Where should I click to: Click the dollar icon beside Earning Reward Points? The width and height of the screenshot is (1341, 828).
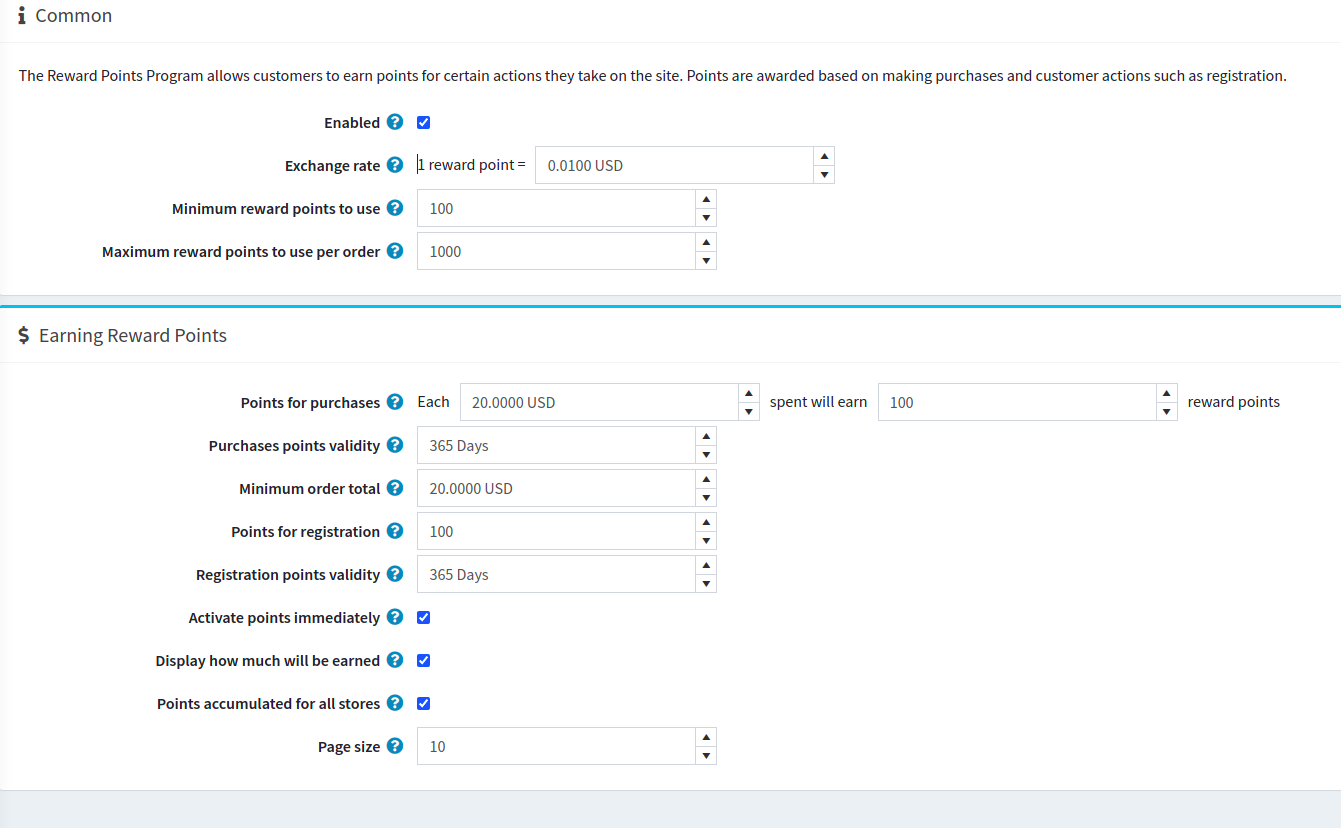23,335
